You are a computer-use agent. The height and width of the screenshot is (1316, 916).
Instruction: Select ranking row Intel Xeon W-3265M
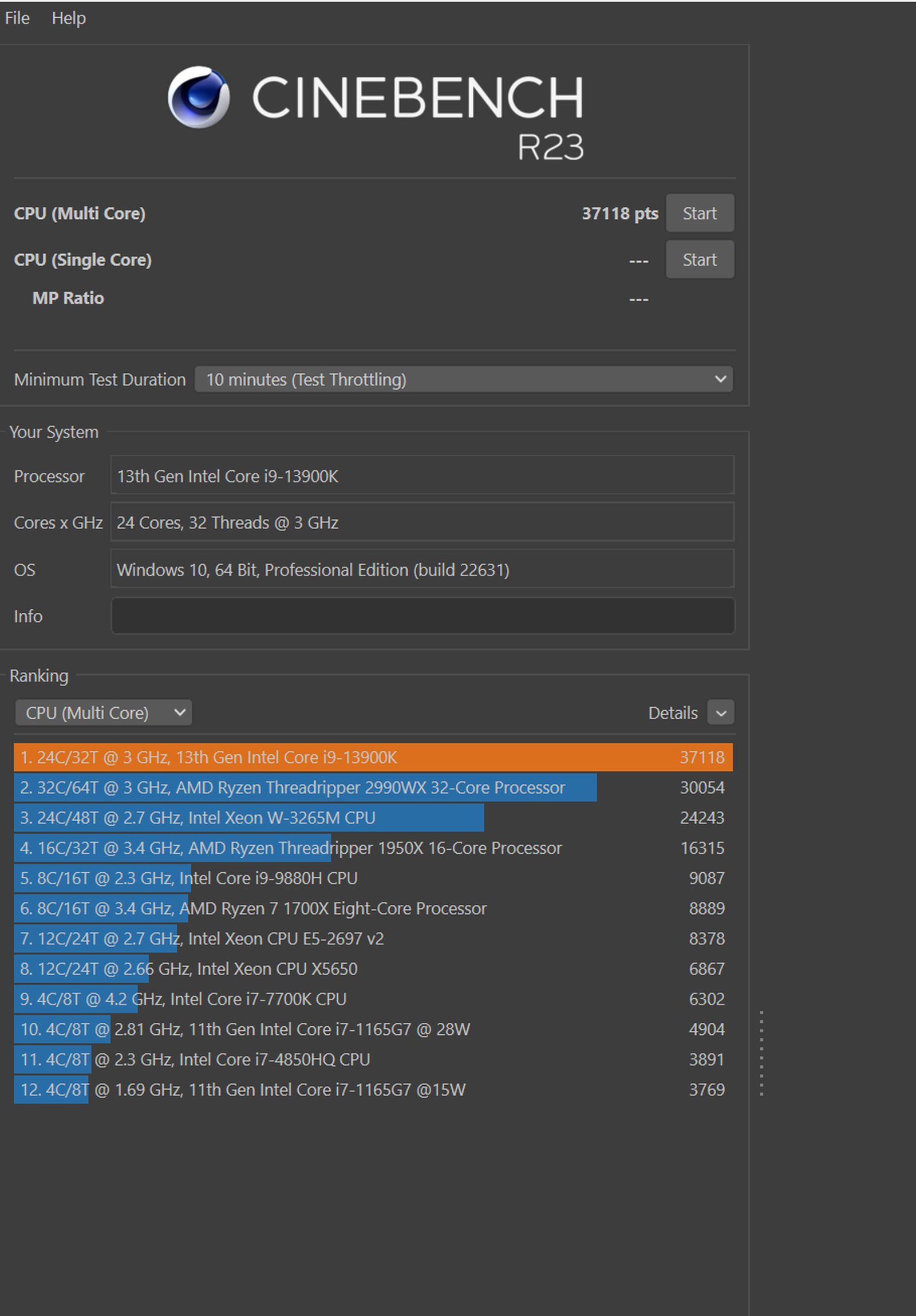coord(373,818)
